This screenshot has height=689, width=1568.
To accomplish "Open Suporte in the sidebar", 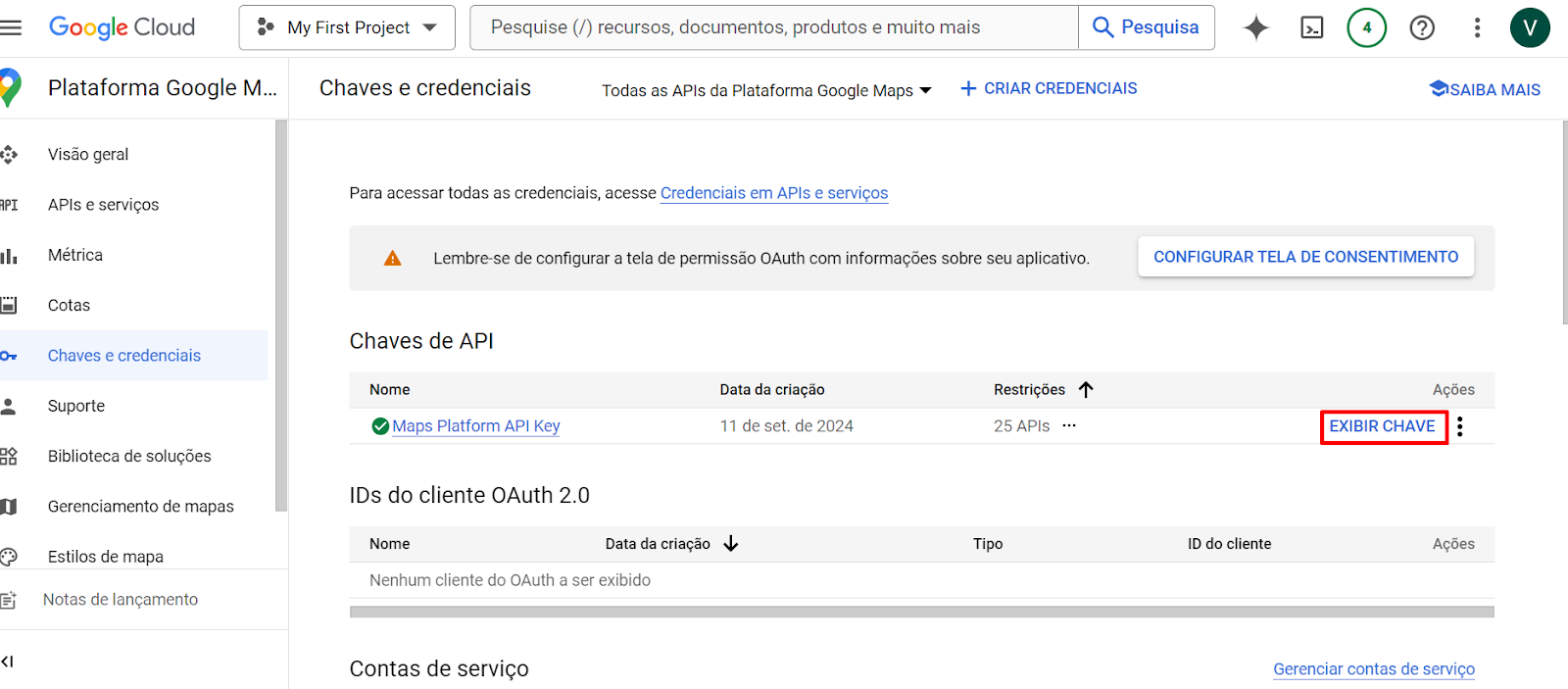I will (76, 406).
